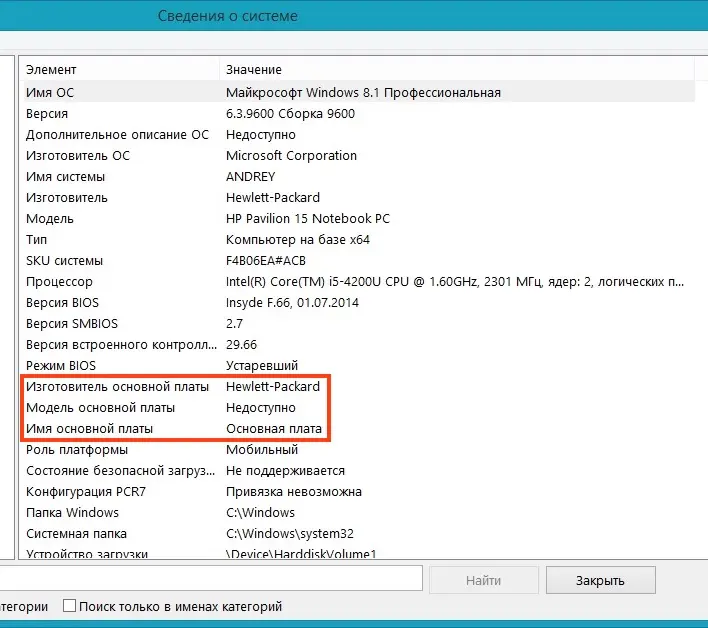This screenshot has width=708, height=628.
Task: Select the Изготовитель row label
Action: (x=67, y=198)
